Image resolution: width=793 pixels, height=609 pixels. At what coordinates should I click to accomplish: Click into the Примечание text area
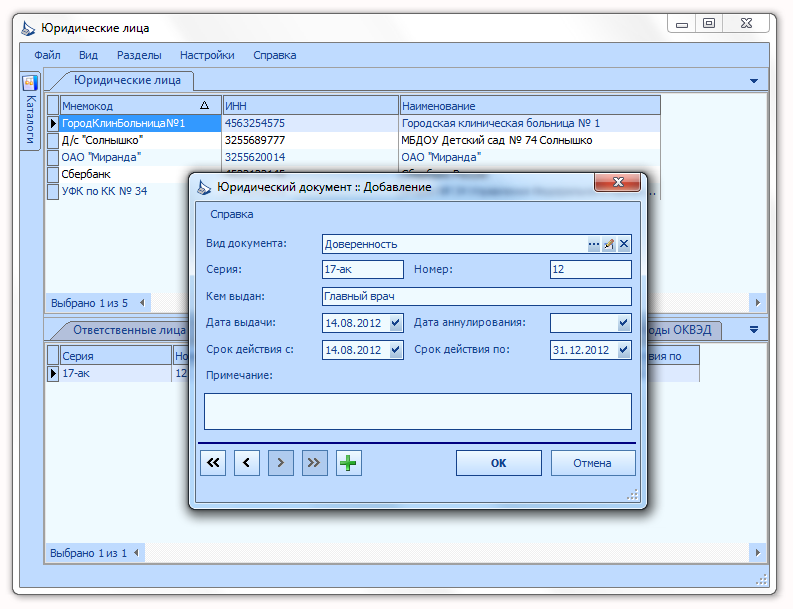point(418,412)
